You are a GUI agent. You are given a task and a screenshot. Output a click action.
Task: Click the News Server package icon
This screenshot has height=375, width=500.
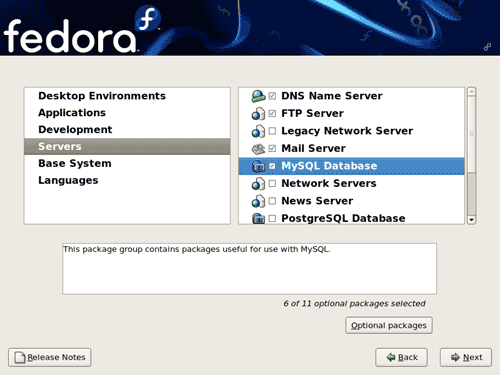click(258, 201)
